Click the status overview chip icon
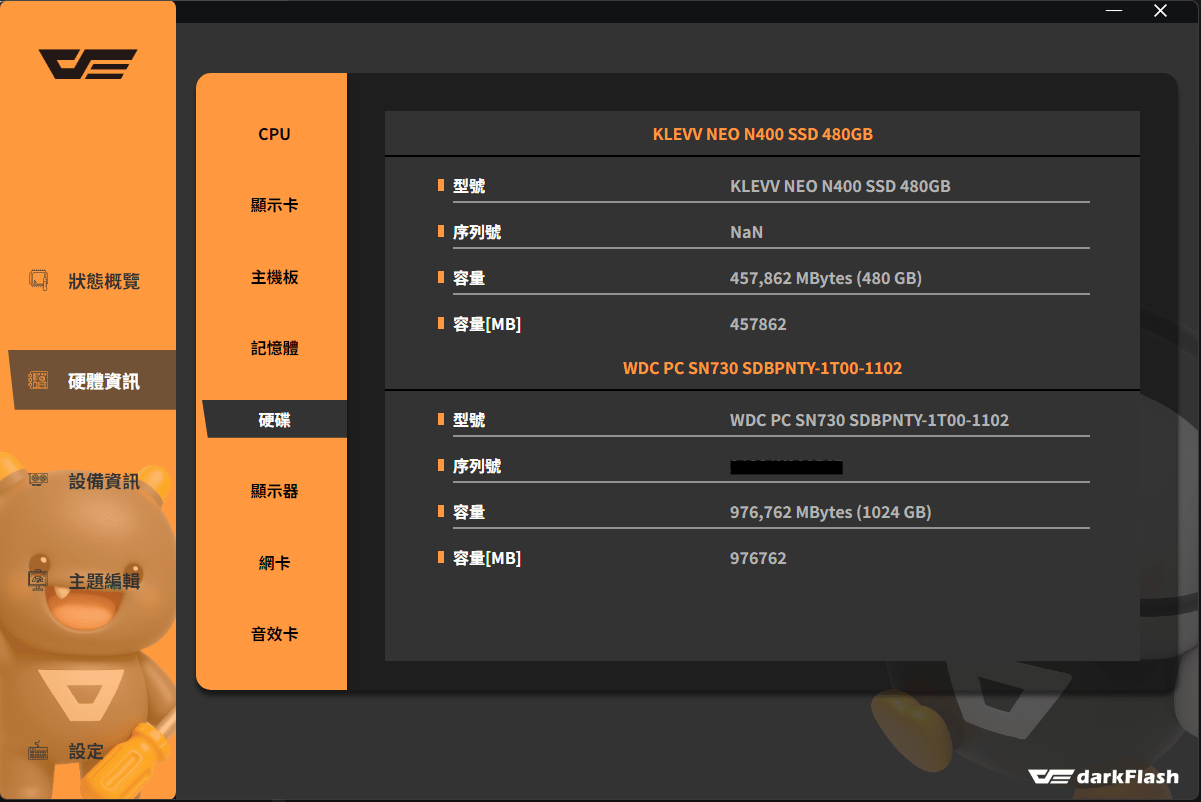Image resolution: width=1201 pixels, height=802 pixels. pyautogui.click(x=39, y=280)
